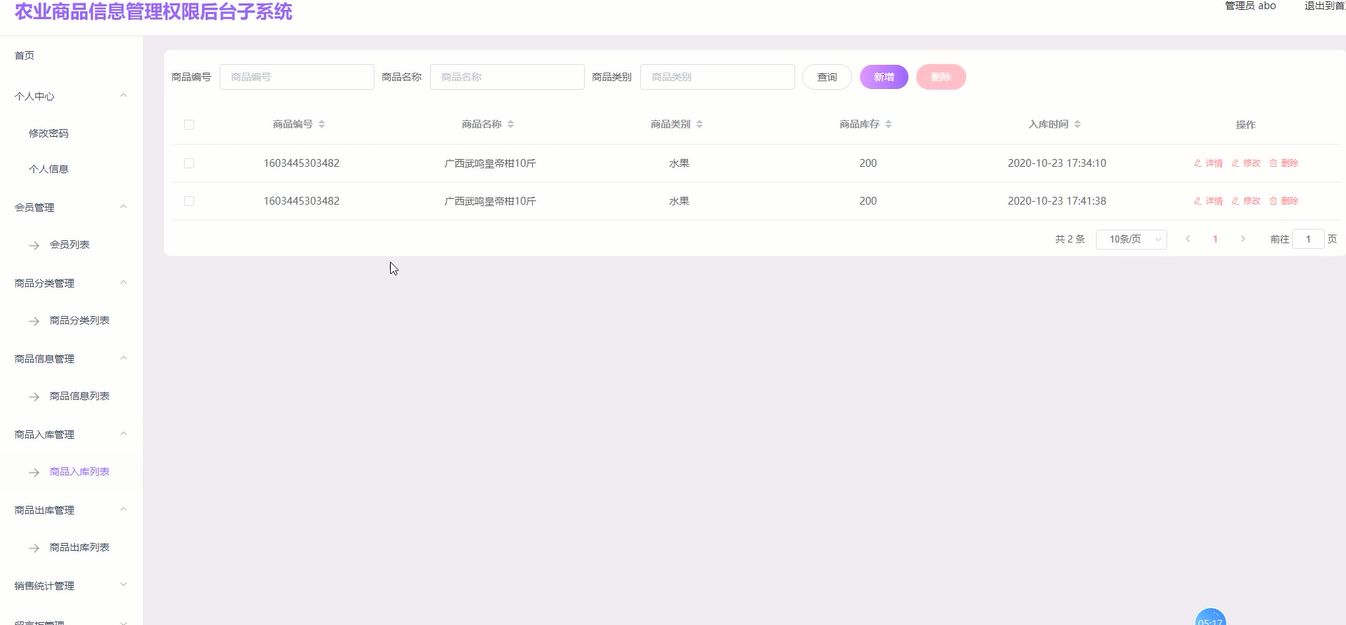This screenshot has width=1346, height=625.
Task: Go to next page arrow in pagination
Action: [1243, 239]
